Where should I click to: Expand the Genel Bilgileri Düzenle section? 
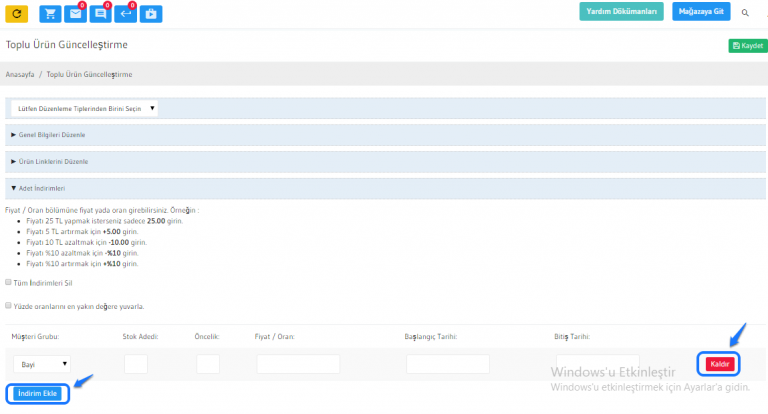(48, 134)
